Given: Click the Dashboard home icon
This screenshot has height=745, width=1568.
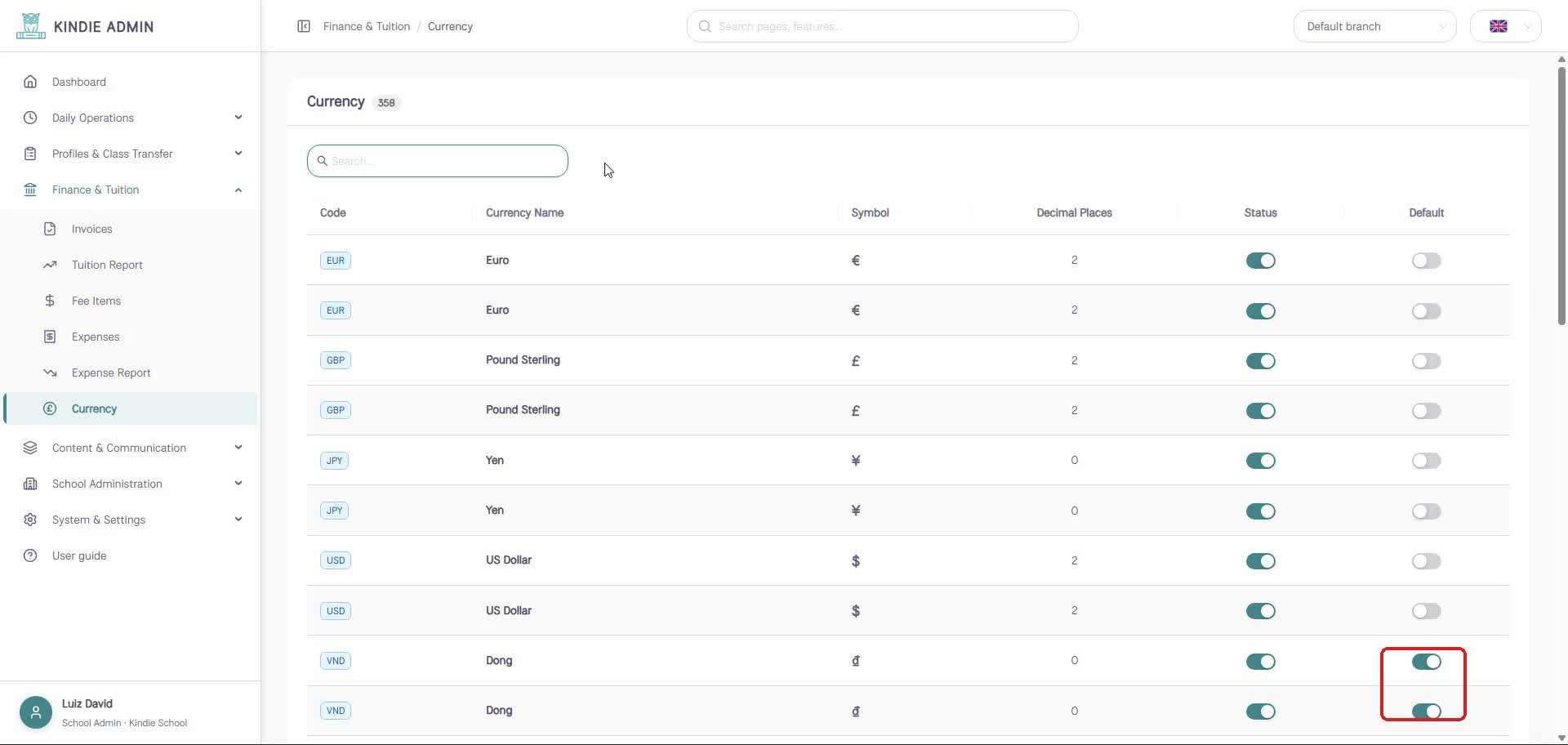Looking at the screenshot, I should 30,82.
